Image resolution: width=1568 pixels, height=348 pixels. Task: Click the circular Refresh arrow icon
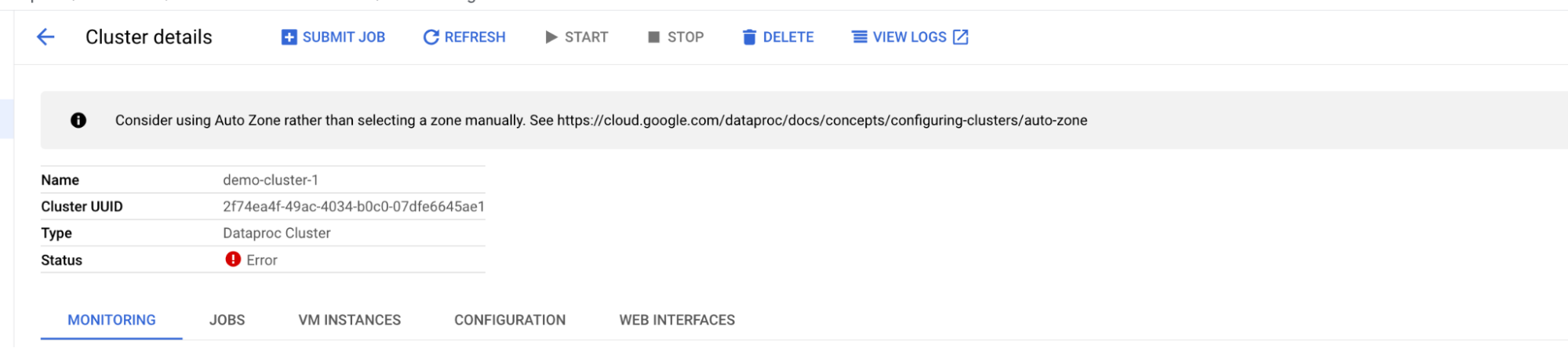[x=431, y=37]
